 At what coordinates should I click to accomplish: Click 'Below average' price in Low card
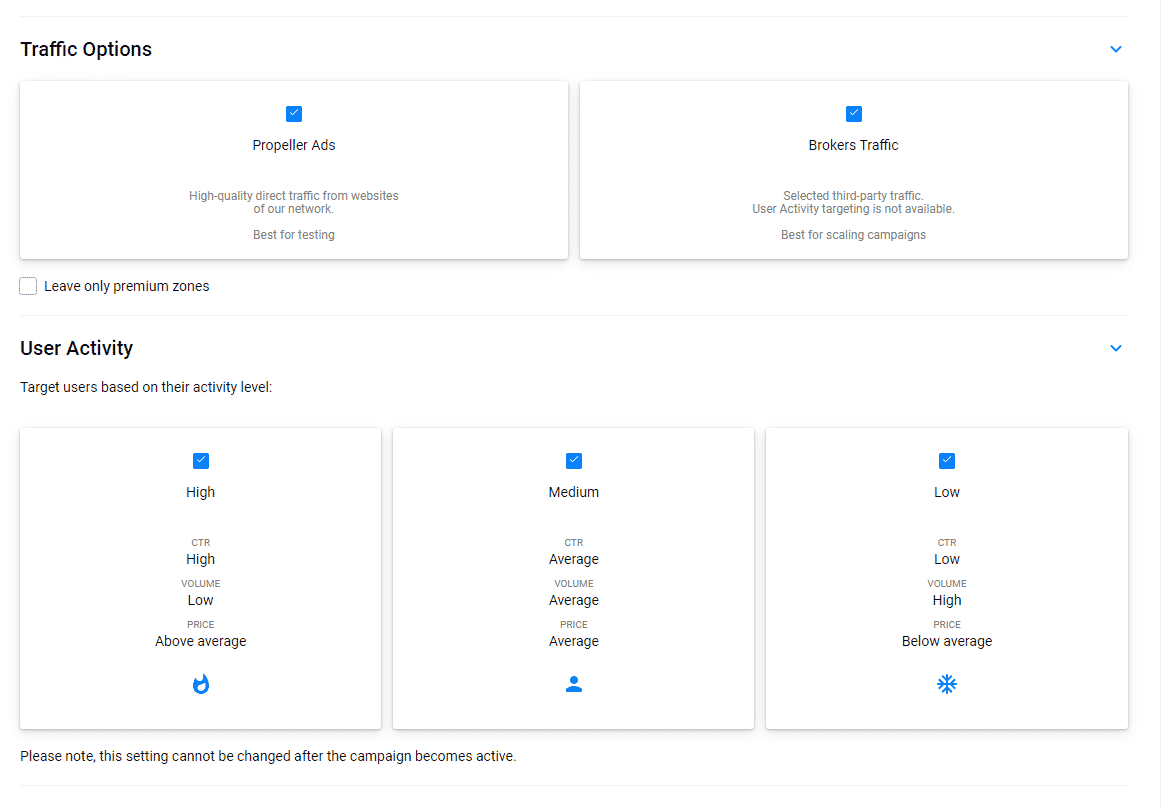click(947, 641)
